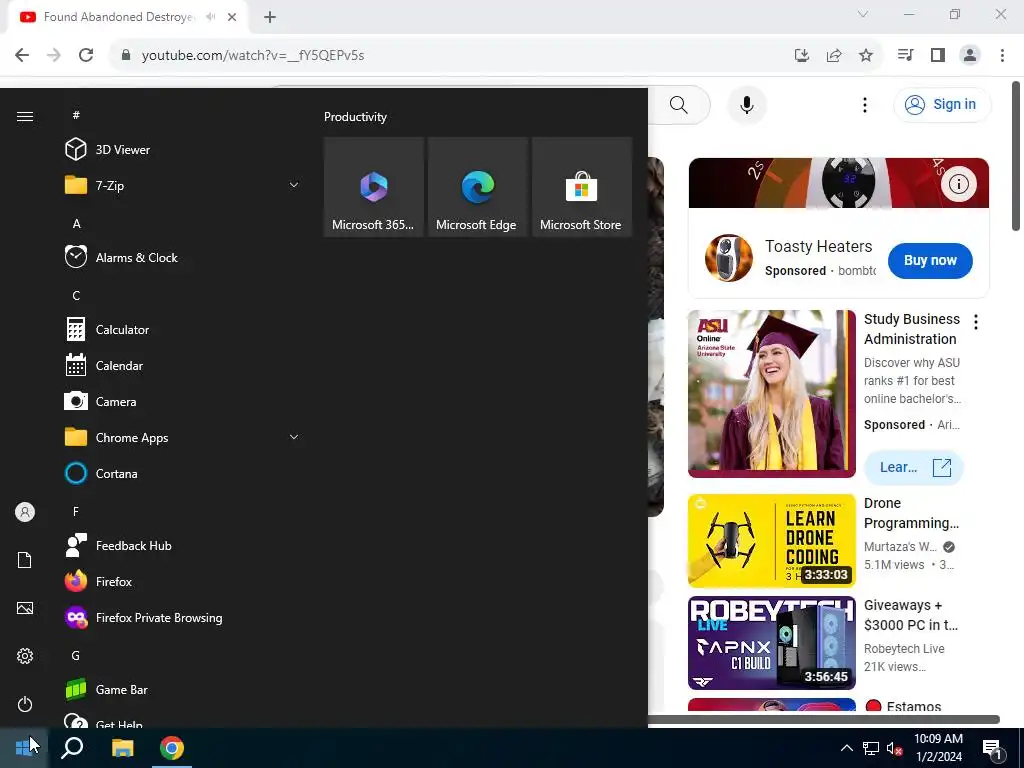The height and width of the screenshot is (768, 1024).
Task: Click the 'C' letter header in app list
Action: click(76, 296)
